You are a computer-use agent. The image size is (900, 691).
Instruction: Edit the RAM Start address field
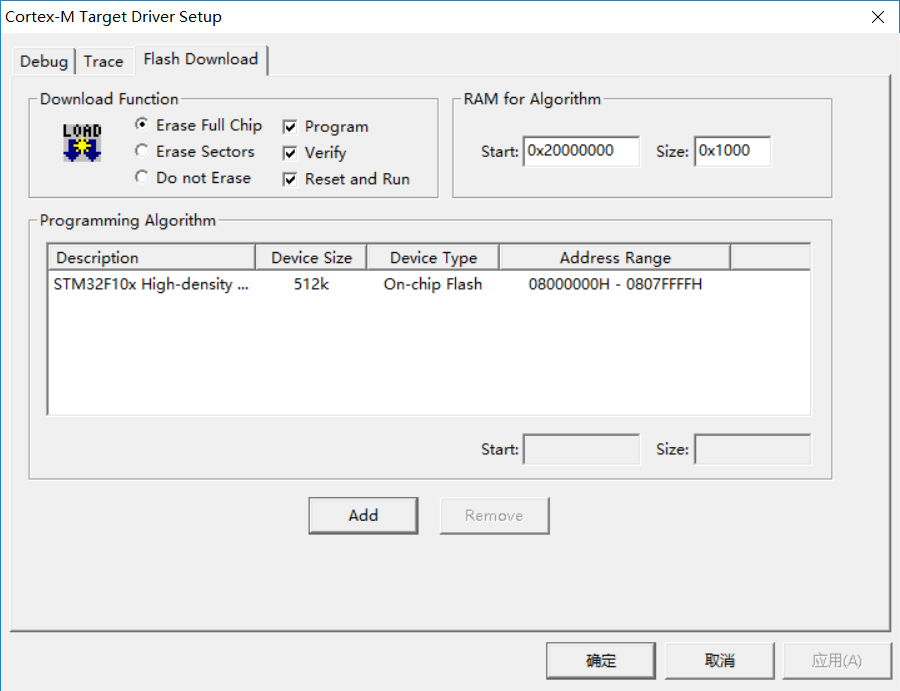pyautogui.click(x=581, y=150)
